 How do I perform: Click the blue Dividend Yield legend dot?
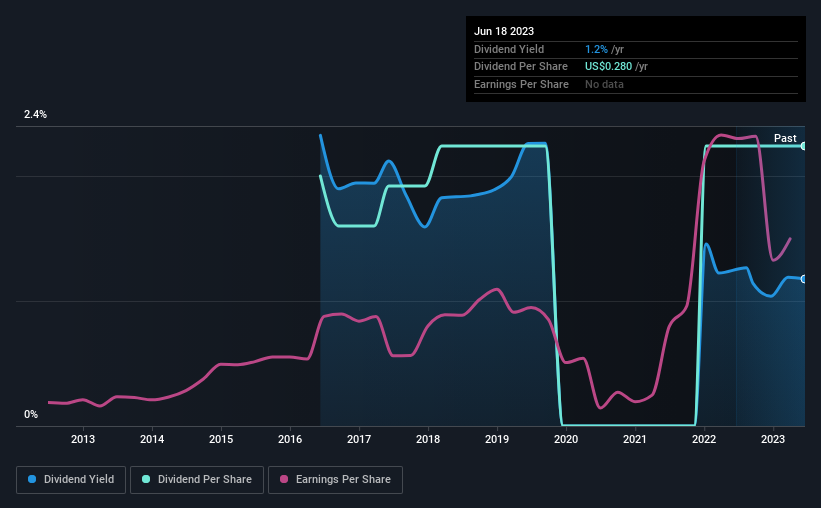[x=32, y=479]
